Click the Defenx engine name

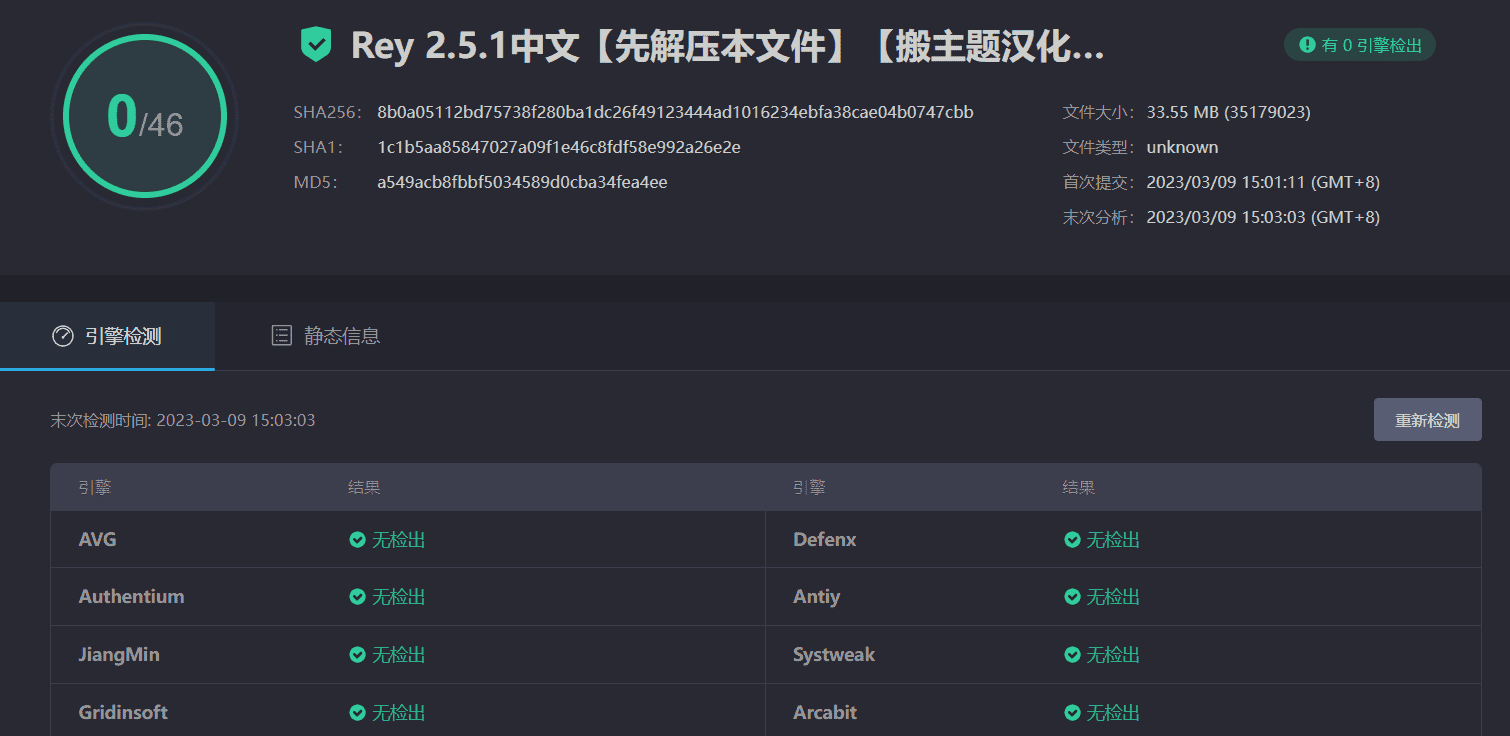[825, 540]
